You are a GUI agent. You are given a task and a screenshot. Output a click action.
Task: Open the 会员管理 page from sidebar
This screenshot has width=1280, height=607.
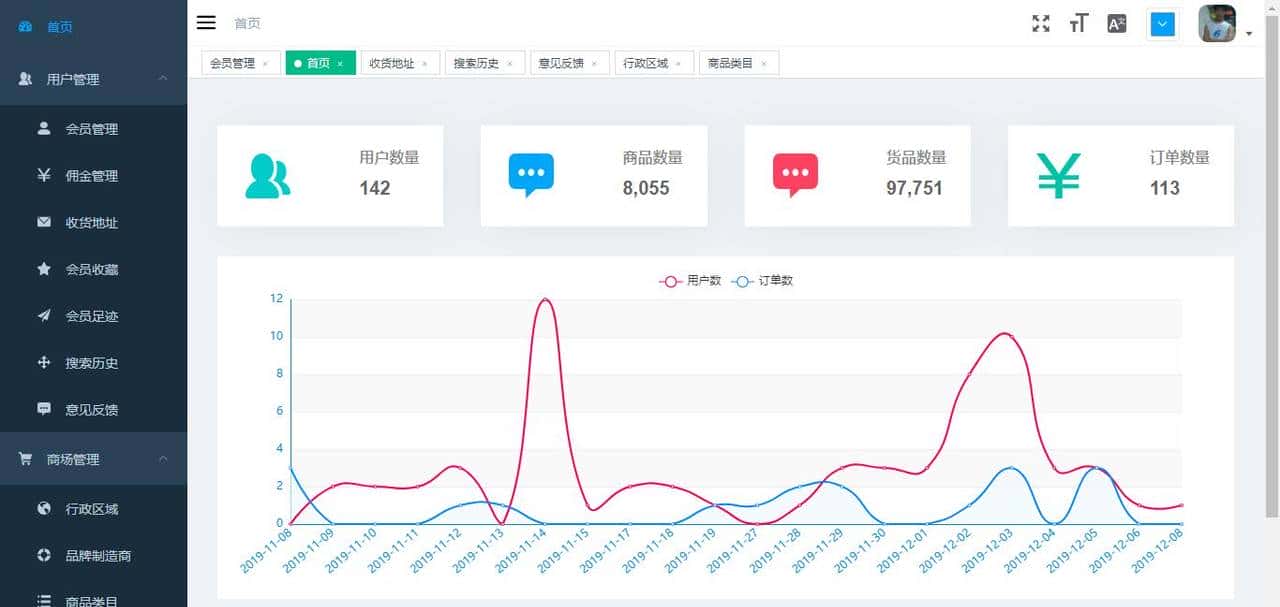click(x=93, y=128)
